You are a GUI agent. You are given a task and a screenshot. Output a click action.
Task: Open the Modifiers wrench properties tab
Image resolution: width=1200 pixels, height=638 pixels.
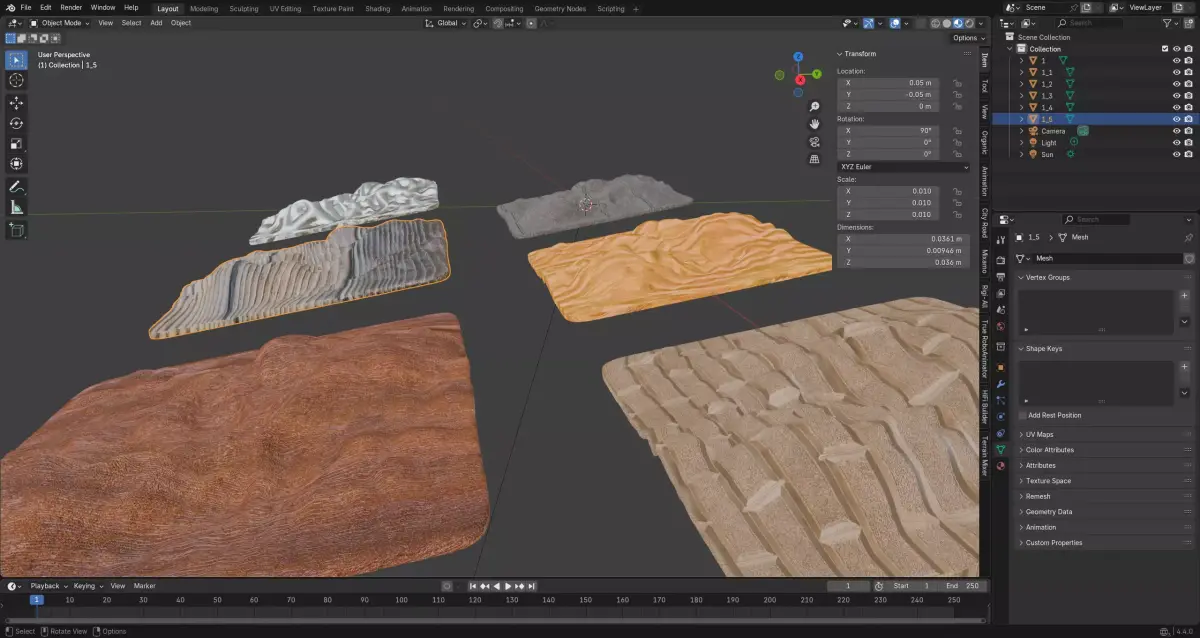[x=1001, y=383]
